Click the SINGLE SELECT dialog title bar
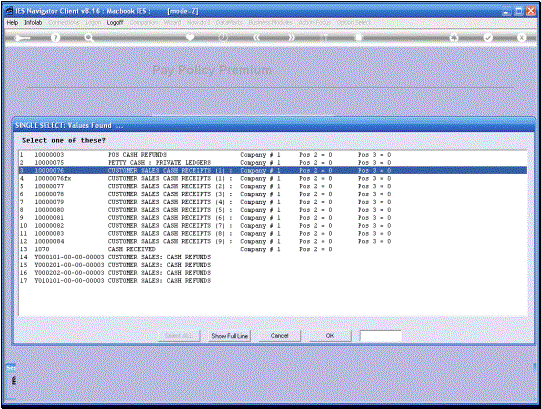Viewport: 541px width, 409px height. [x=274, y=125]
